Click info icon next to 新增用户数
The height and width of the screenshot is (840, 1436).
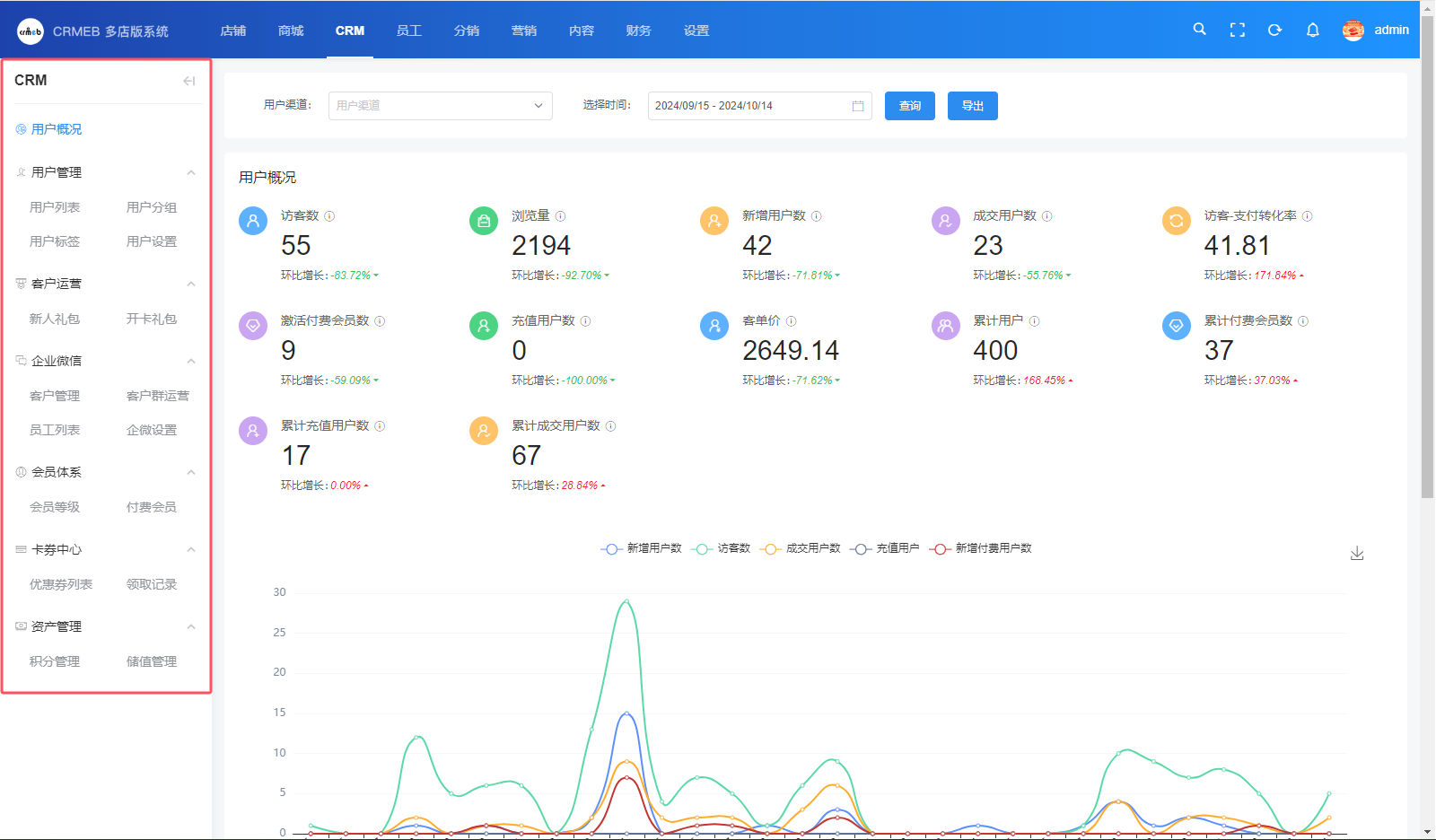(x=816, y=216)
